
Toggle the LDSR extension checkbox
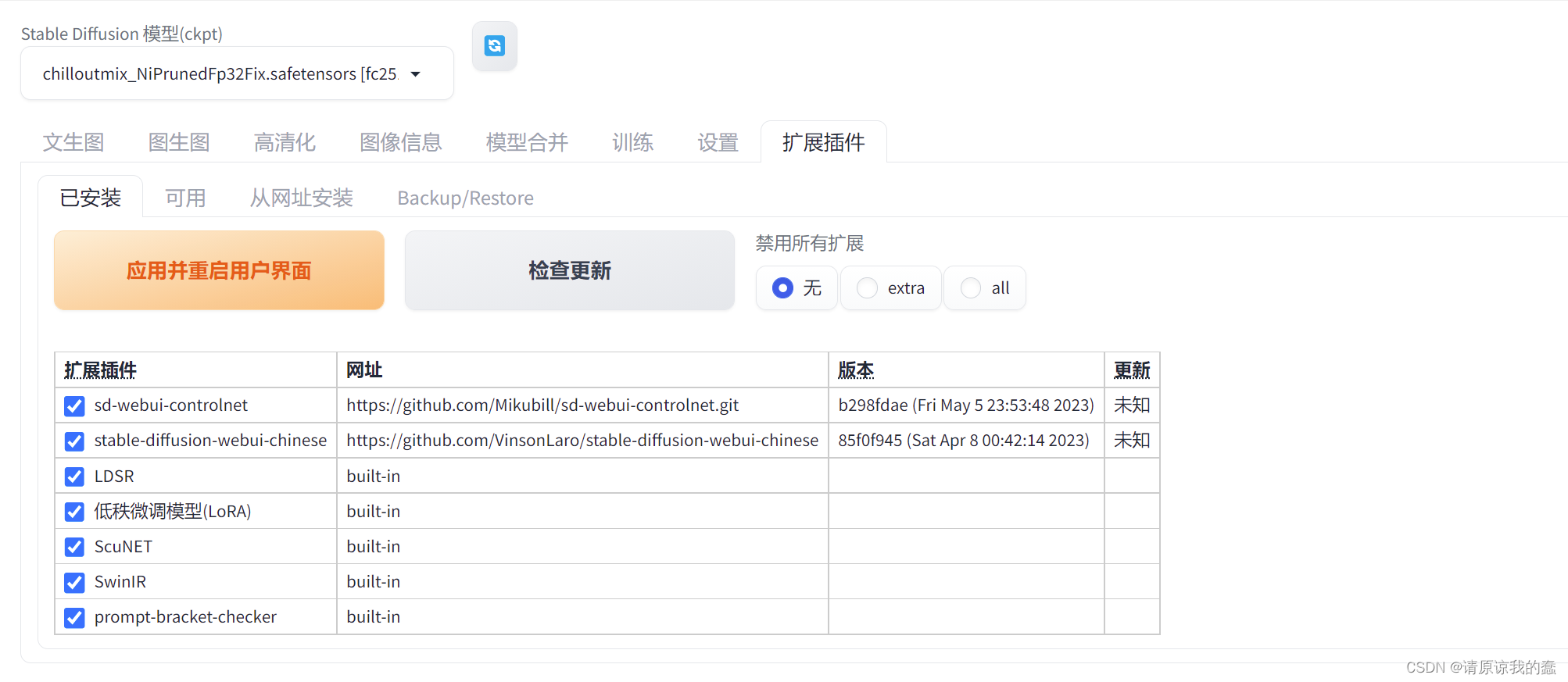74,477
